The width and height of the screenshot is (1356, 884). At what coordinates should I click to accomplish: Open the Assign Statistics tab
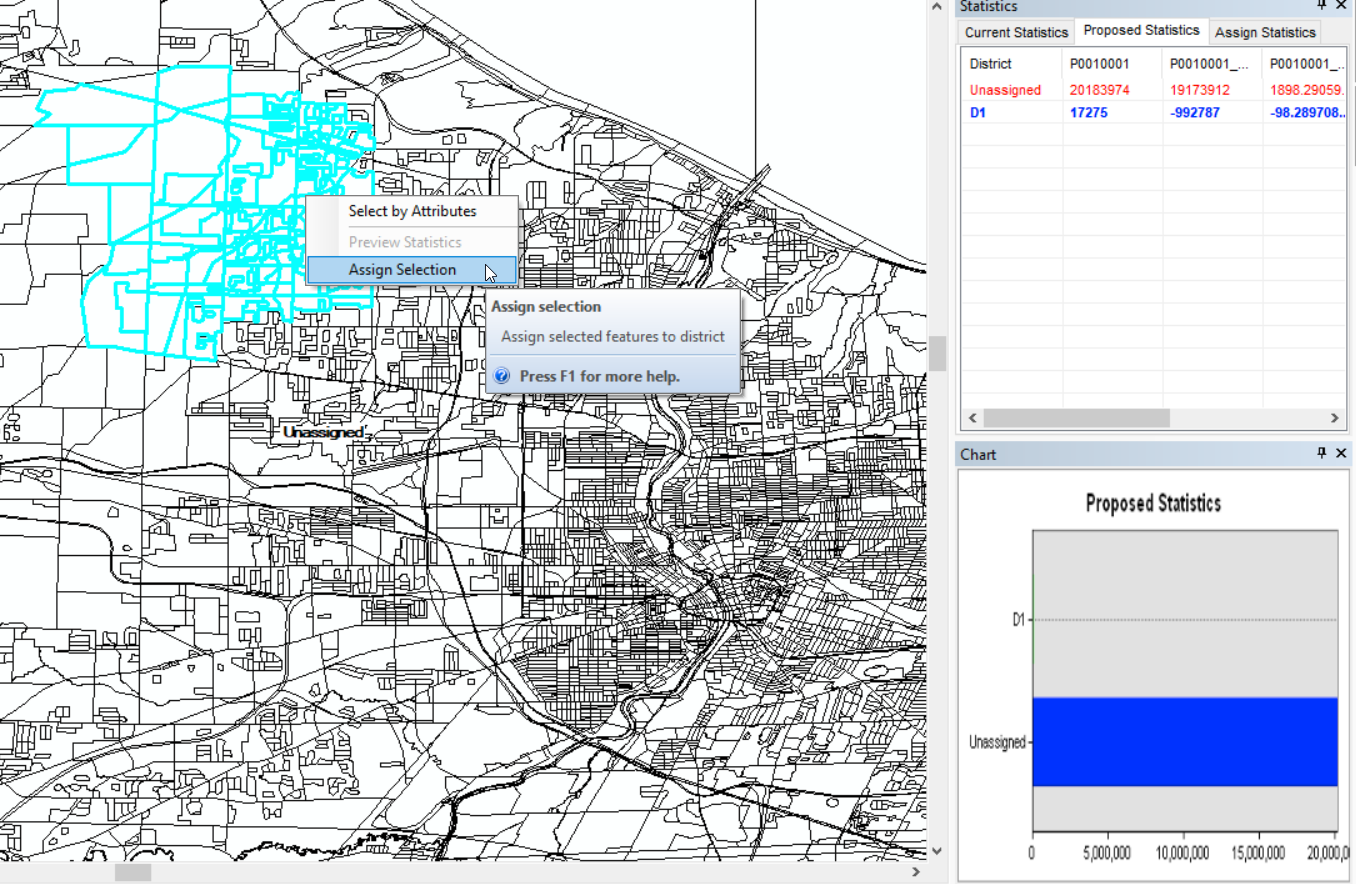click(1265, 32)
